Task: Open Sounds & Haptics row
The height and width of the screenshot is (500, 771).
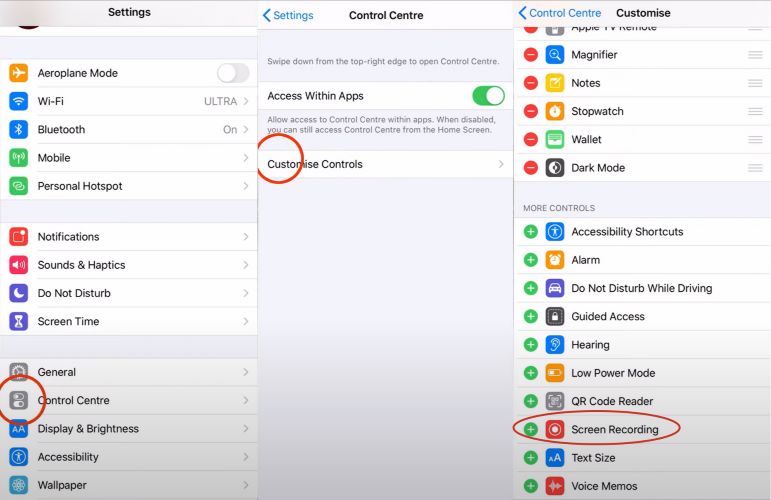Action: click(x=129, y=265)
